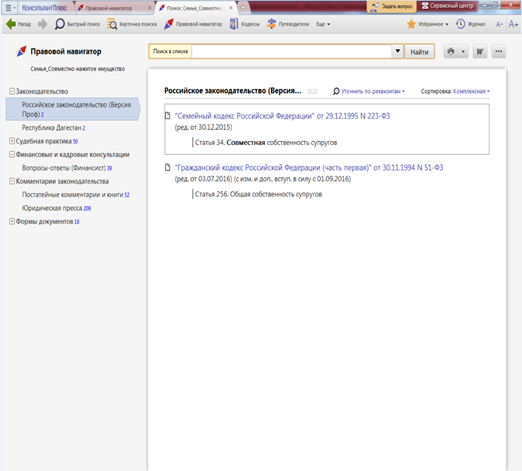
Task: Click Избранное dropdown arrow
Action: pos(447,24)
